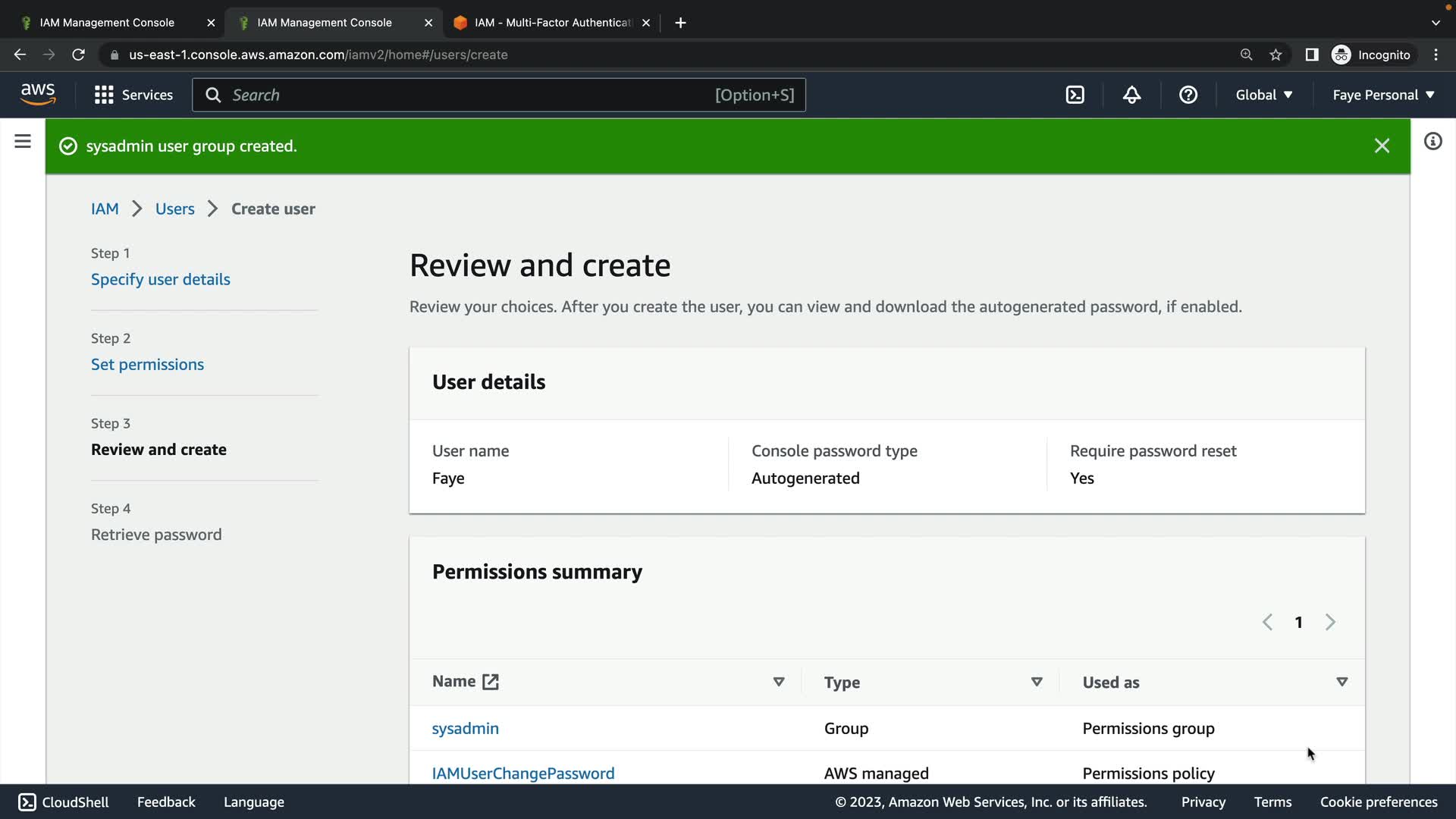1456x819 pixels.
Task: Expand the Global region dropdown
Action: (x=1263, y=95)
